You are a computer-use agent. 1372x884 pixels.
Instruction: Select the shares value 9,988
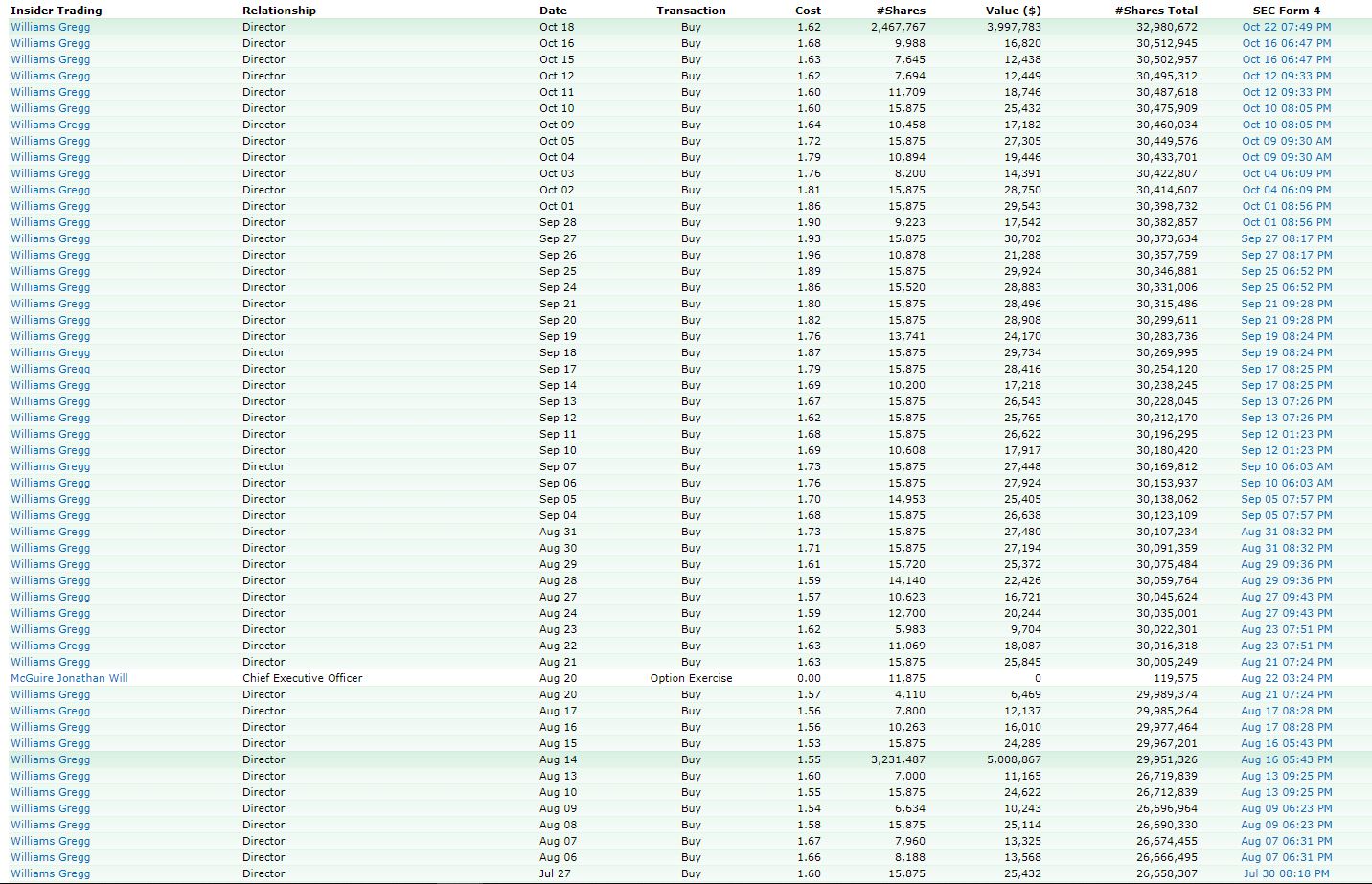[x=910, y=43]
